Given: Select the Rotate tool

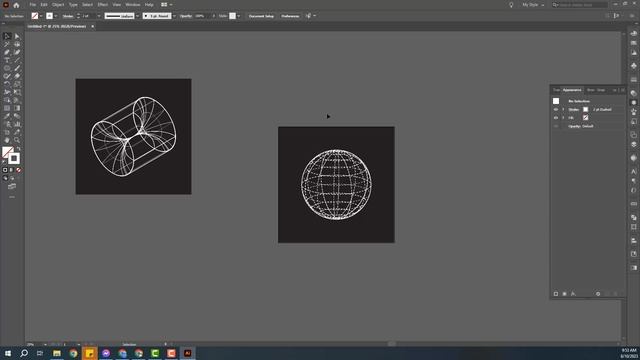Looking at the screenshot, I should pos(7,84).
